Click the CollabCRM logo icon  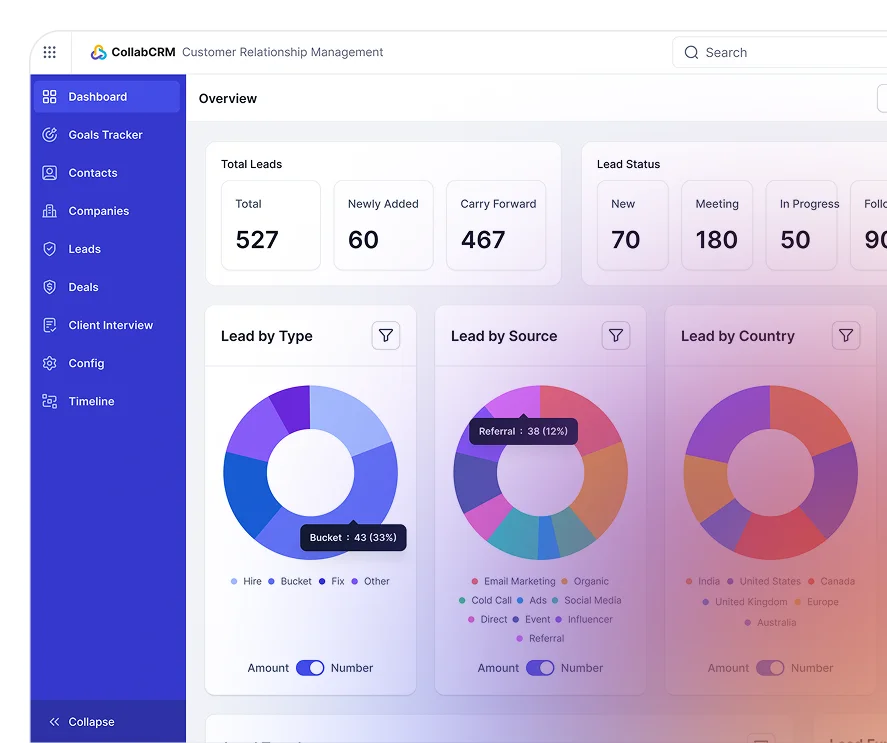pos(98,53)
